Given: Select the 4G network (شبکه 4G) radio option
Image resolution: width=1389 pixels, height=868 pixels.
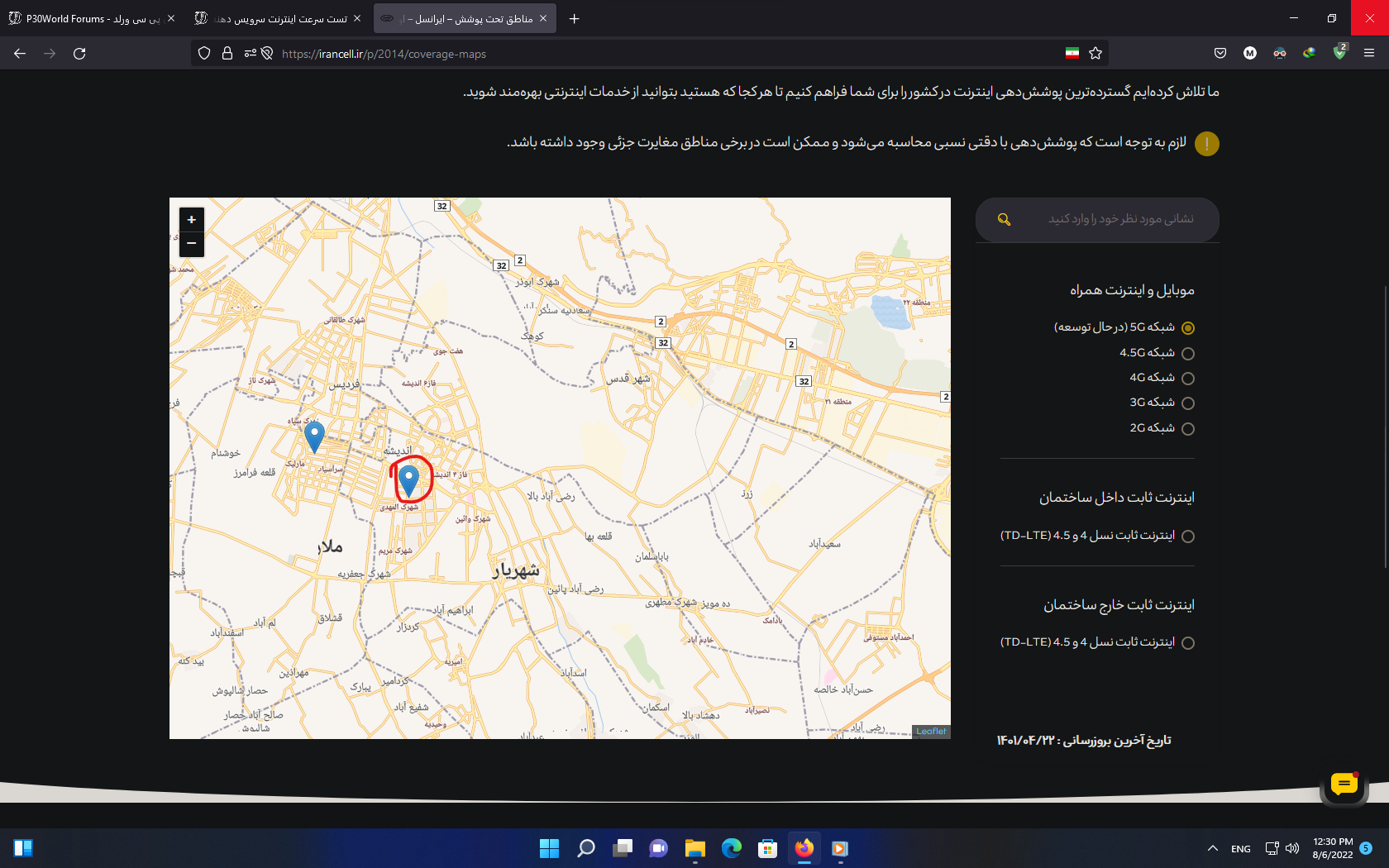Looking at the screenshot, I should (1188, 379).
